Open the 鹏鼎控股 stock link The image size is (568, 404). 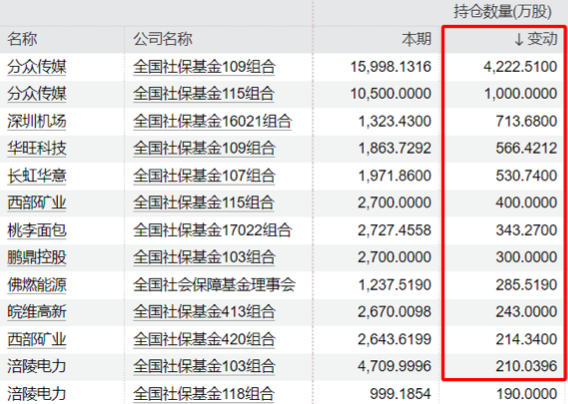tap(37, 257)
